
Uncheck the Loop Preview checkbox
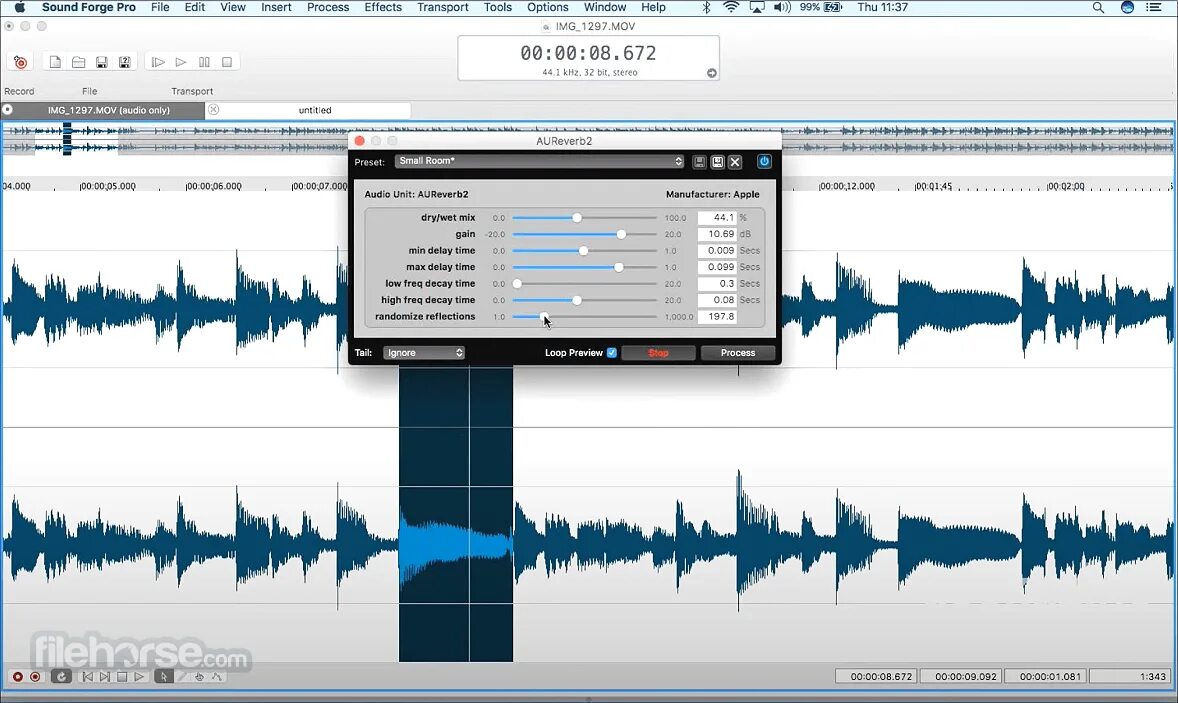(612, 353)
